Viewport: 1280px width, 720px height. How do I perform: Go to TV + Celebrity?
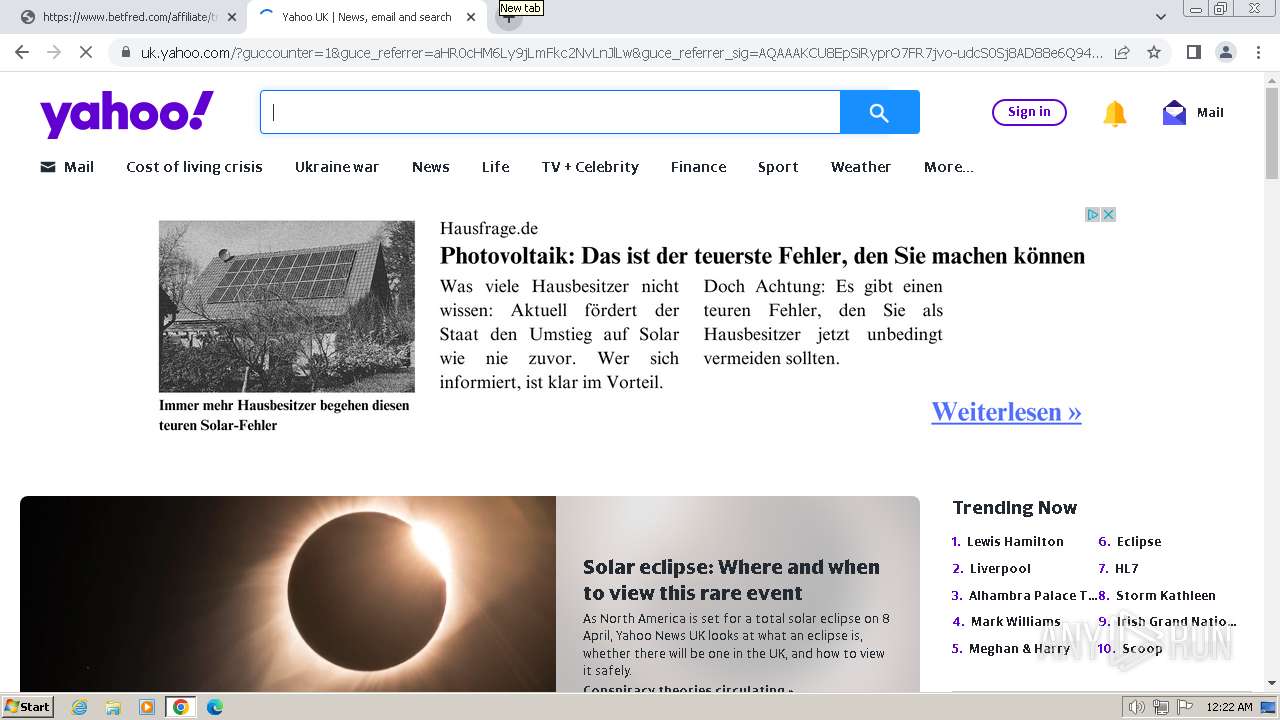590,167
